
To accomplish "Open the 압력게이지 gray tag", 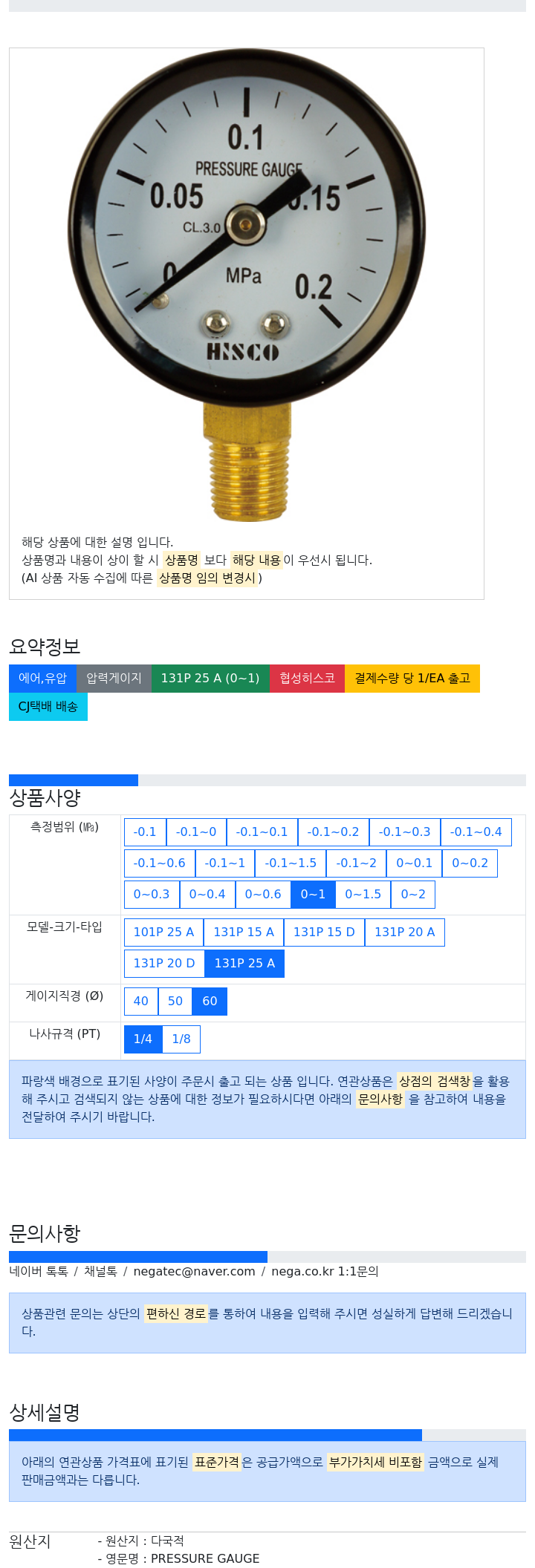I will coord(114,679).
